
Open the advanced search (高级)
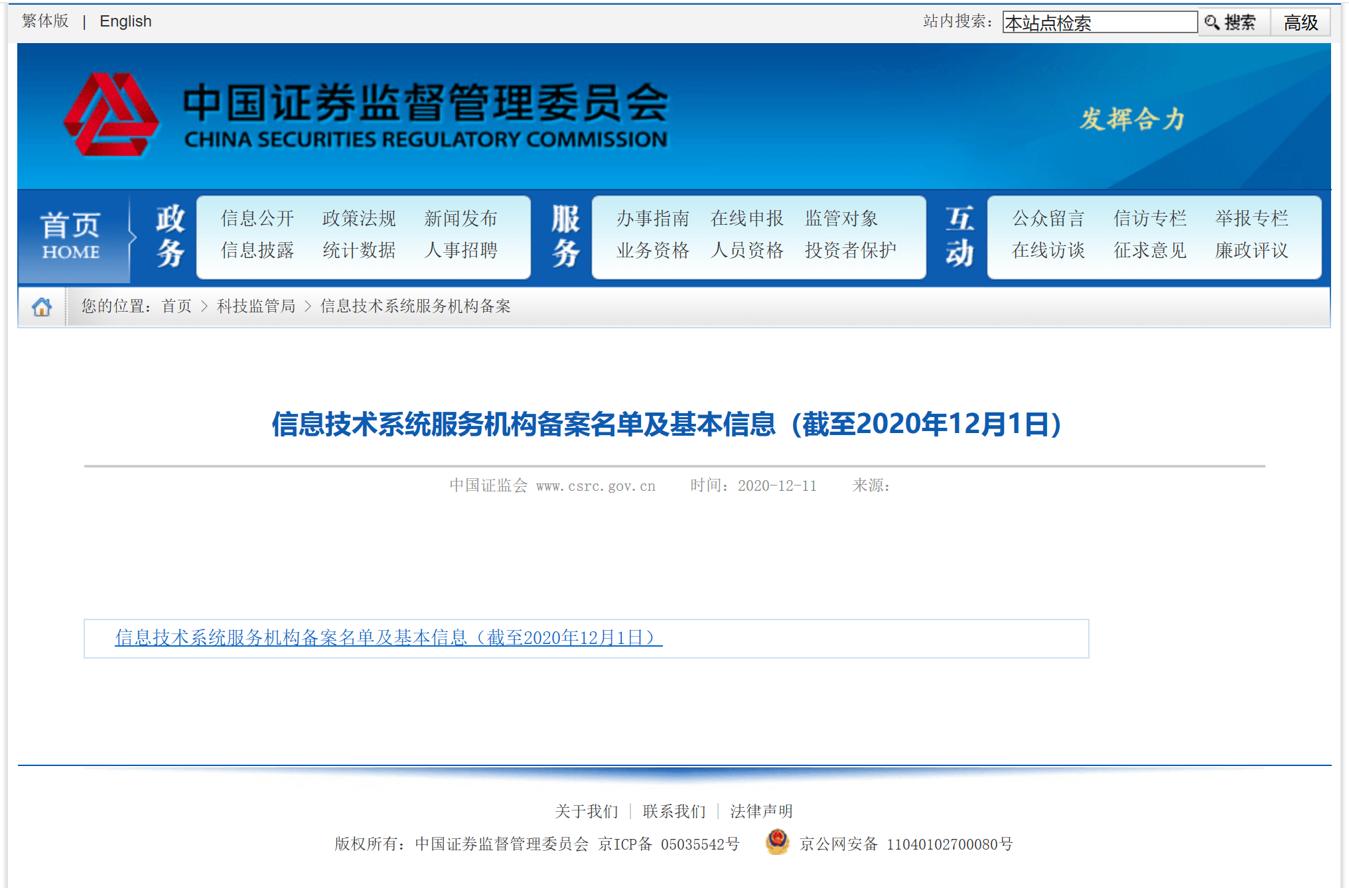pyautogui.click(x=1301, y=23)
